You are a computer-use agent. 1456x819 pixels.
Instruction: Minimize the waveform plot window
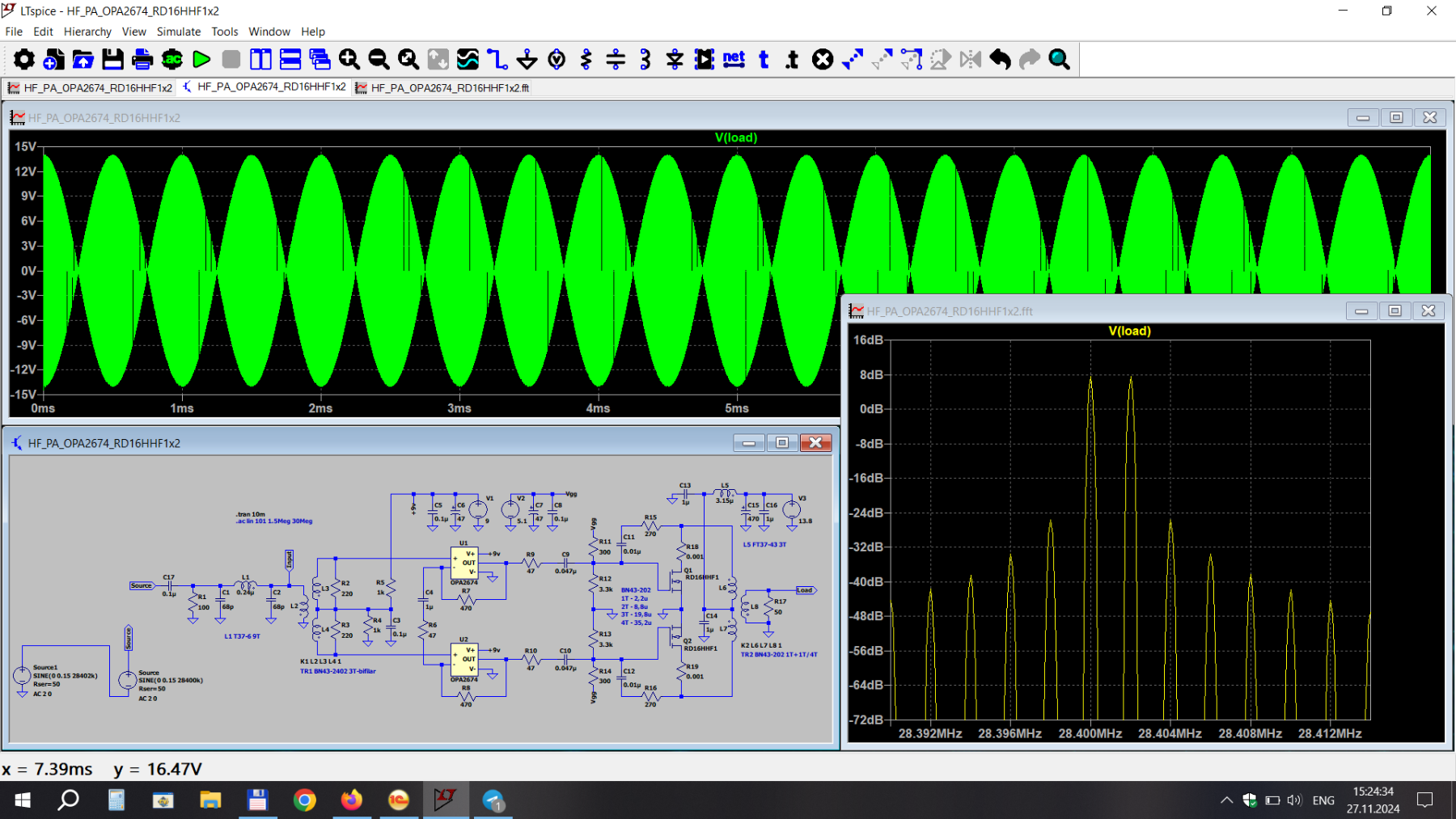pyautogui.click(x=1363, y=117)
